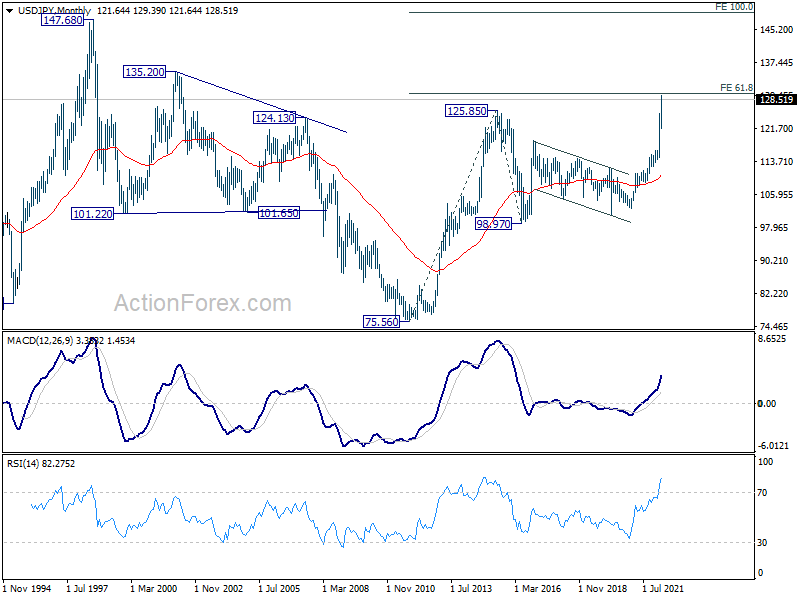
Task: Select the 147.680 price label
Action: (63, 20)
